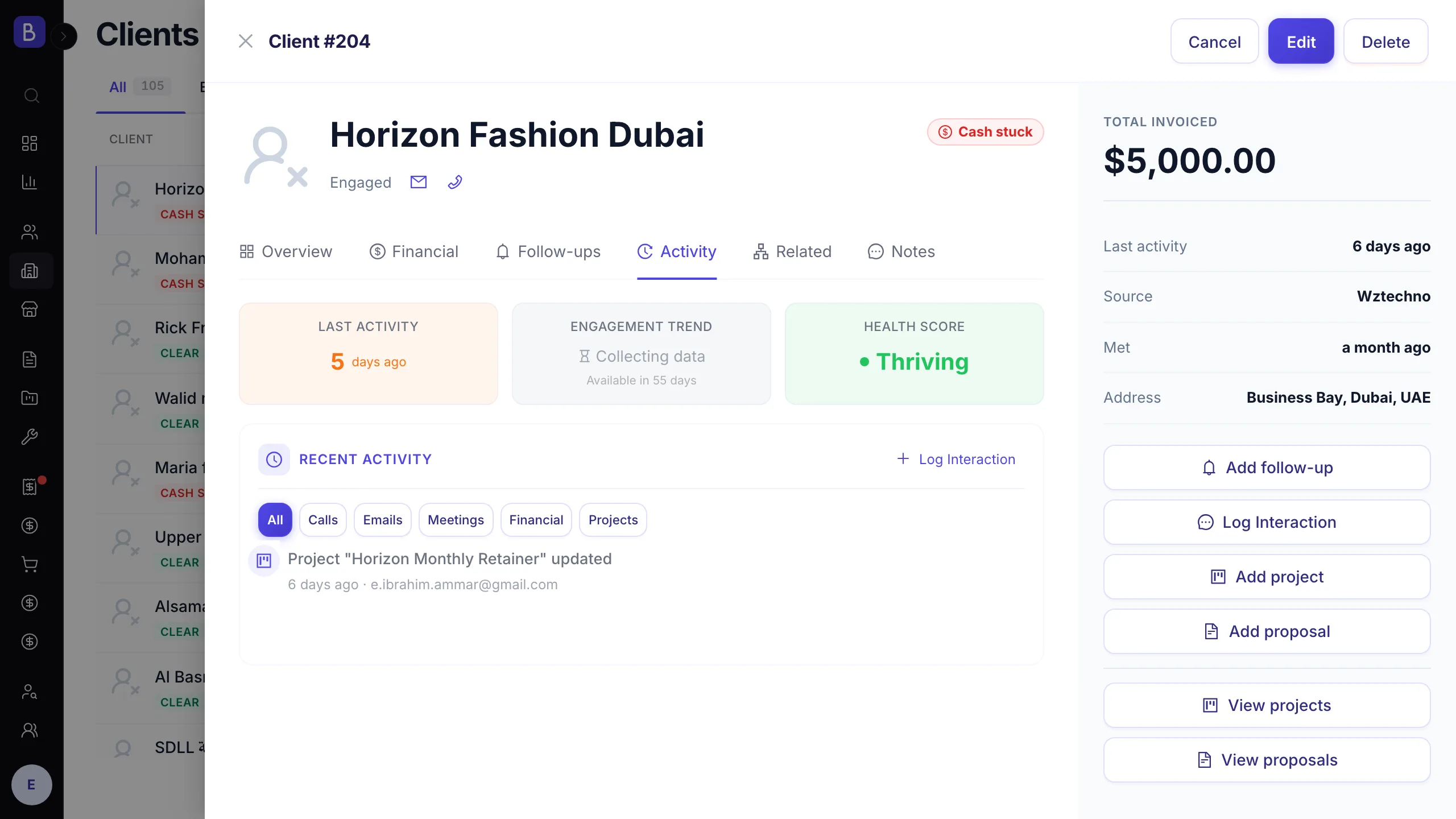Click the Business Bay, Dubai, UAE address value
1456x819 pixels.
tap(1338, 398)
